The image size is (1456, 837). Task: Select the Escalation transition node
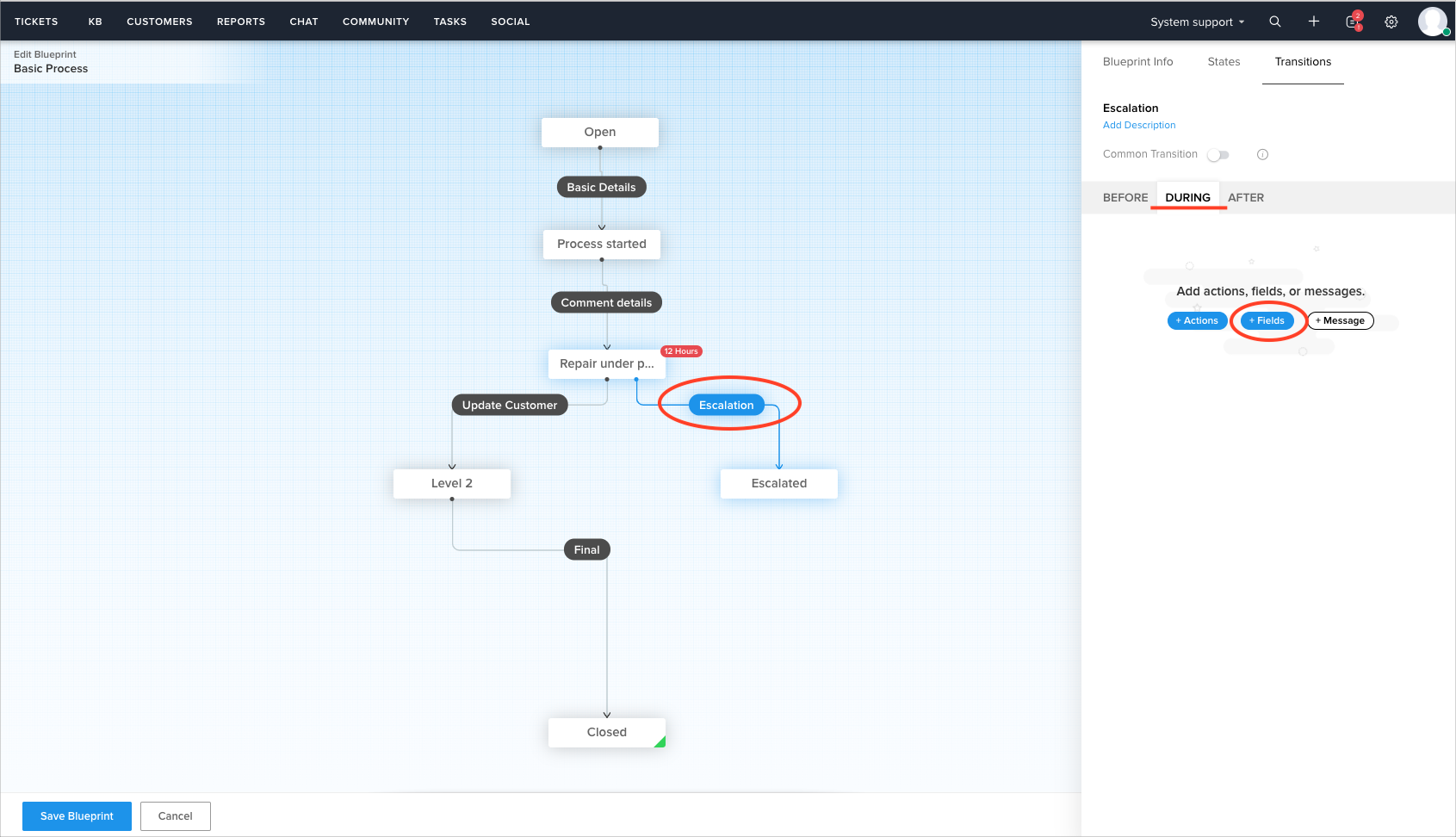(726, 405)
